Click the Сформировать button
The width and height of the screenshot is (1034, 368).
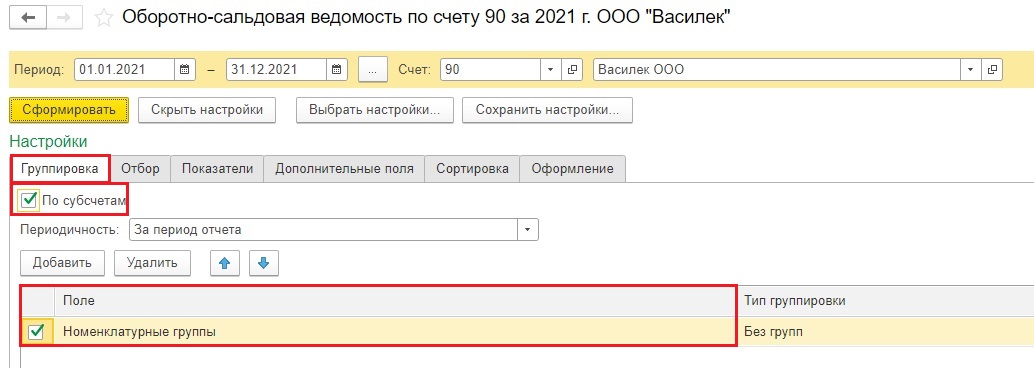[69, 110]
